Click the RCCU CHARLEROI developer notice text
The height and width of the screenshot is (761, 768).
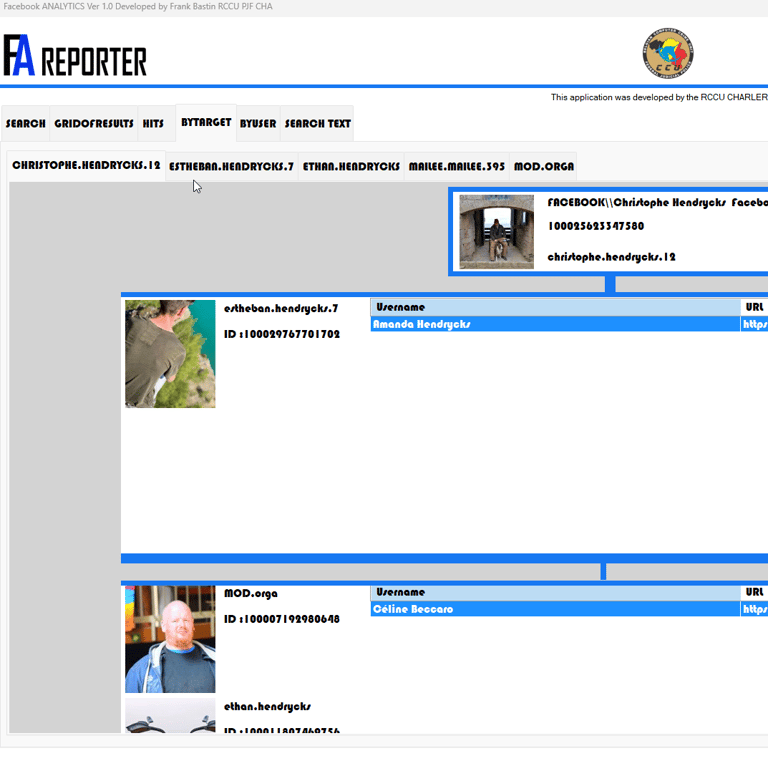click(659, 97)
